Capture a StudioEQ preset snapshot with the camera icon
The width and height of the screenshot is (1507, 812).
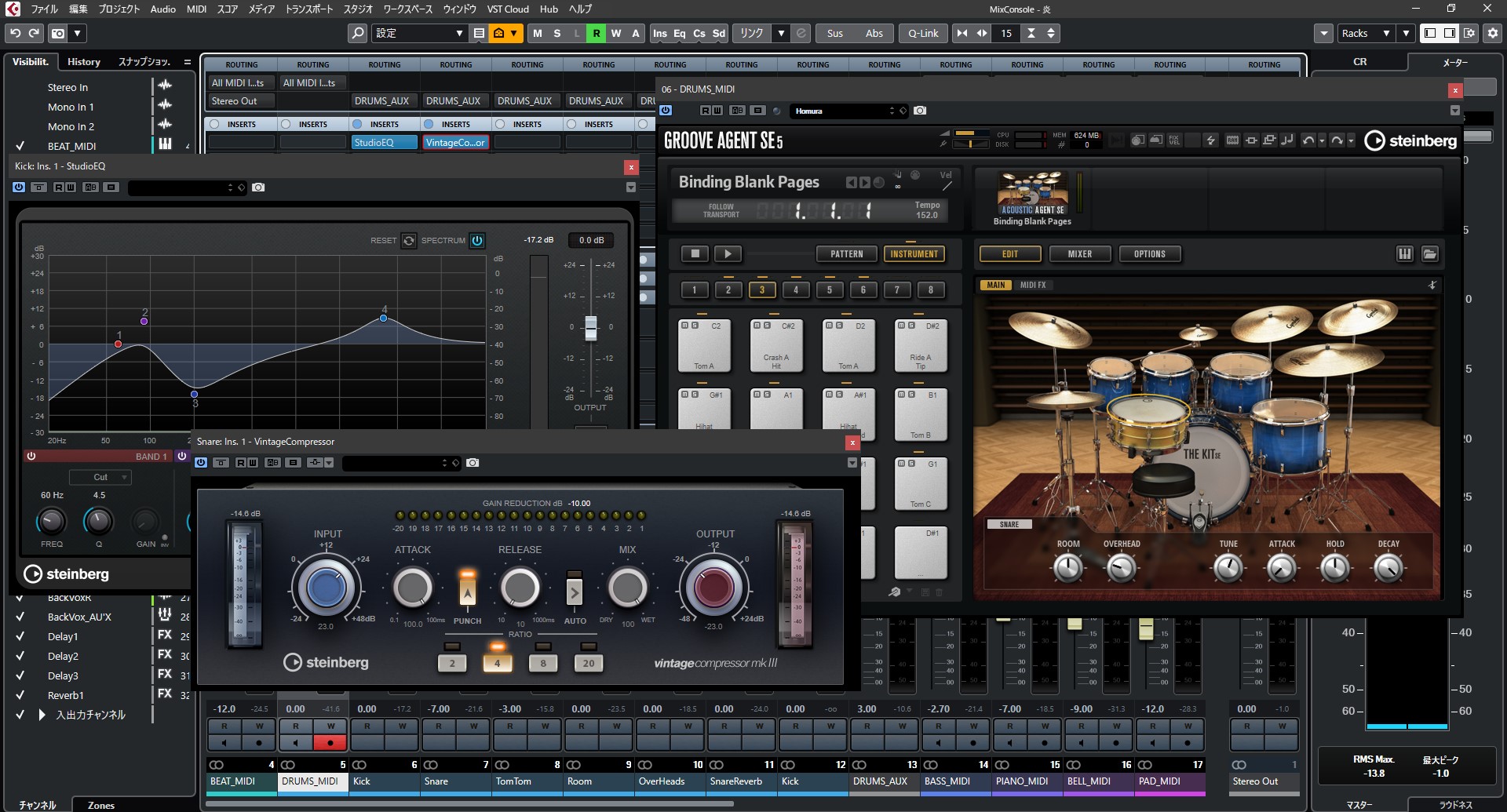click(258, 188)
